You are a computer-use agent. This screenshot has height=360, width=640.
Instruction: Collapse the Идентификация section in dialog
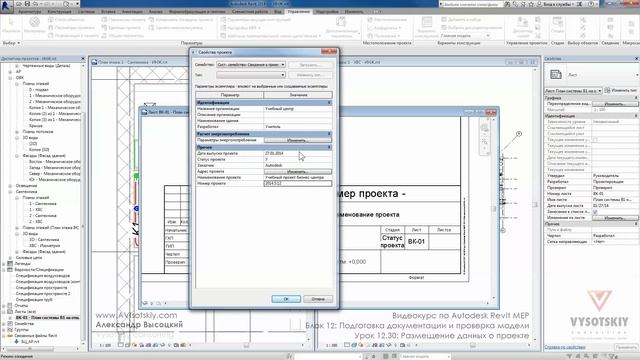[329, 103]
